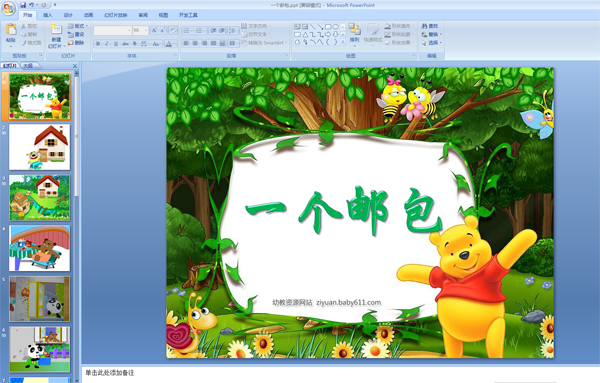The height and width of the screenshot is (383, 600).
Task: Click the Save icon in quick access toolbar
Action: tap(23, 5)
